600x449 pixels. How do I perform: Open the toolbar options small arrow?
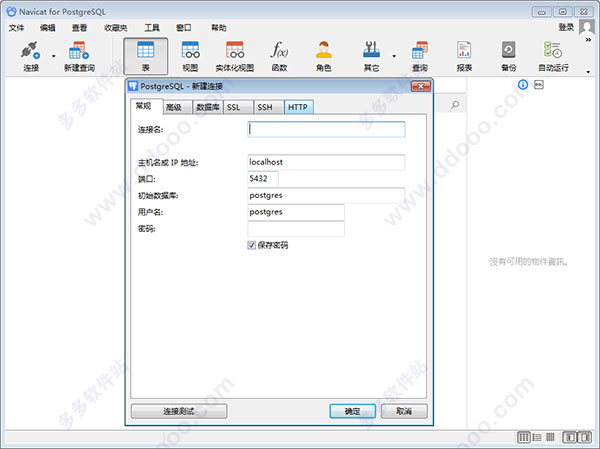pos(588,72)
